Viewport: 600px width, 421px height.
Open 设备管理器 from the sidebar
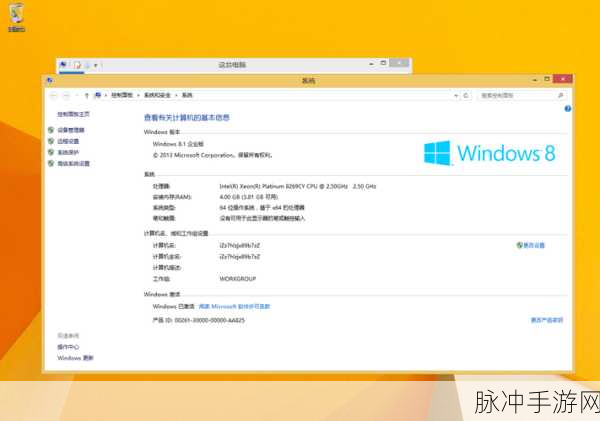71,130
